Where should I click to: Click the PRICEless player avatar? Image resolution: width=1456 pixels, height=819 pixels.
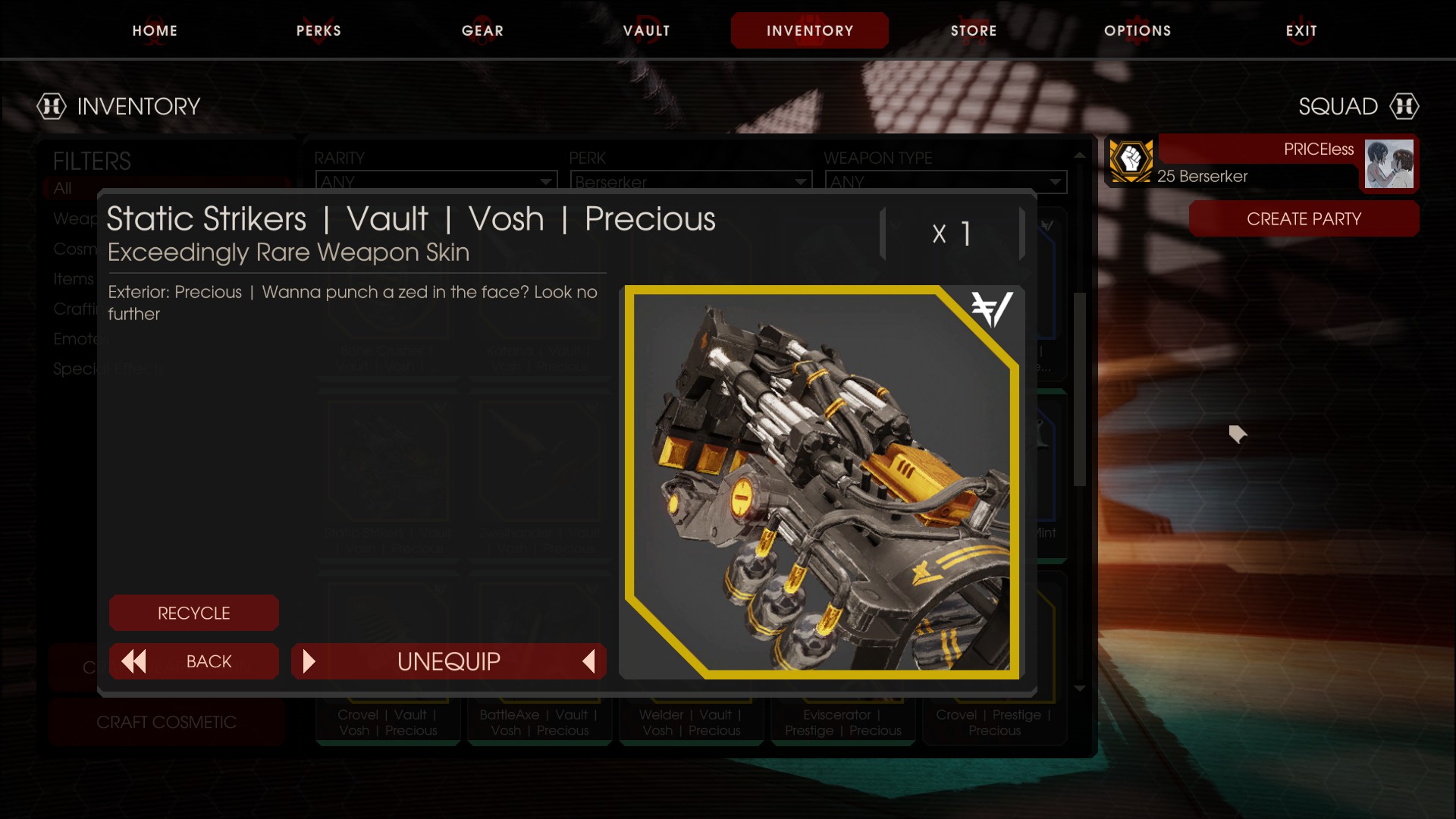[1389, 163]
